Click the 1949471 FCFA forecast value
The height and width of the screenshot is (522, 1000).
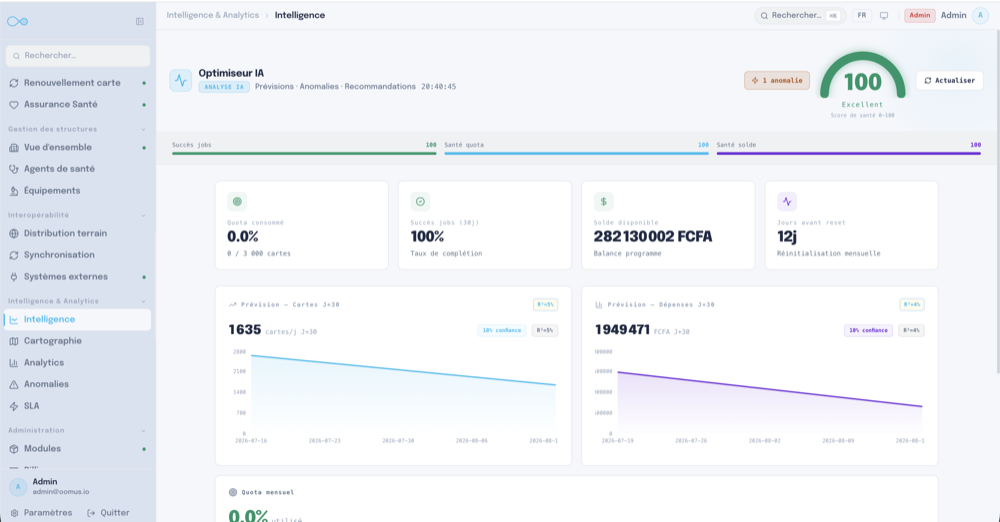[622, 330]
